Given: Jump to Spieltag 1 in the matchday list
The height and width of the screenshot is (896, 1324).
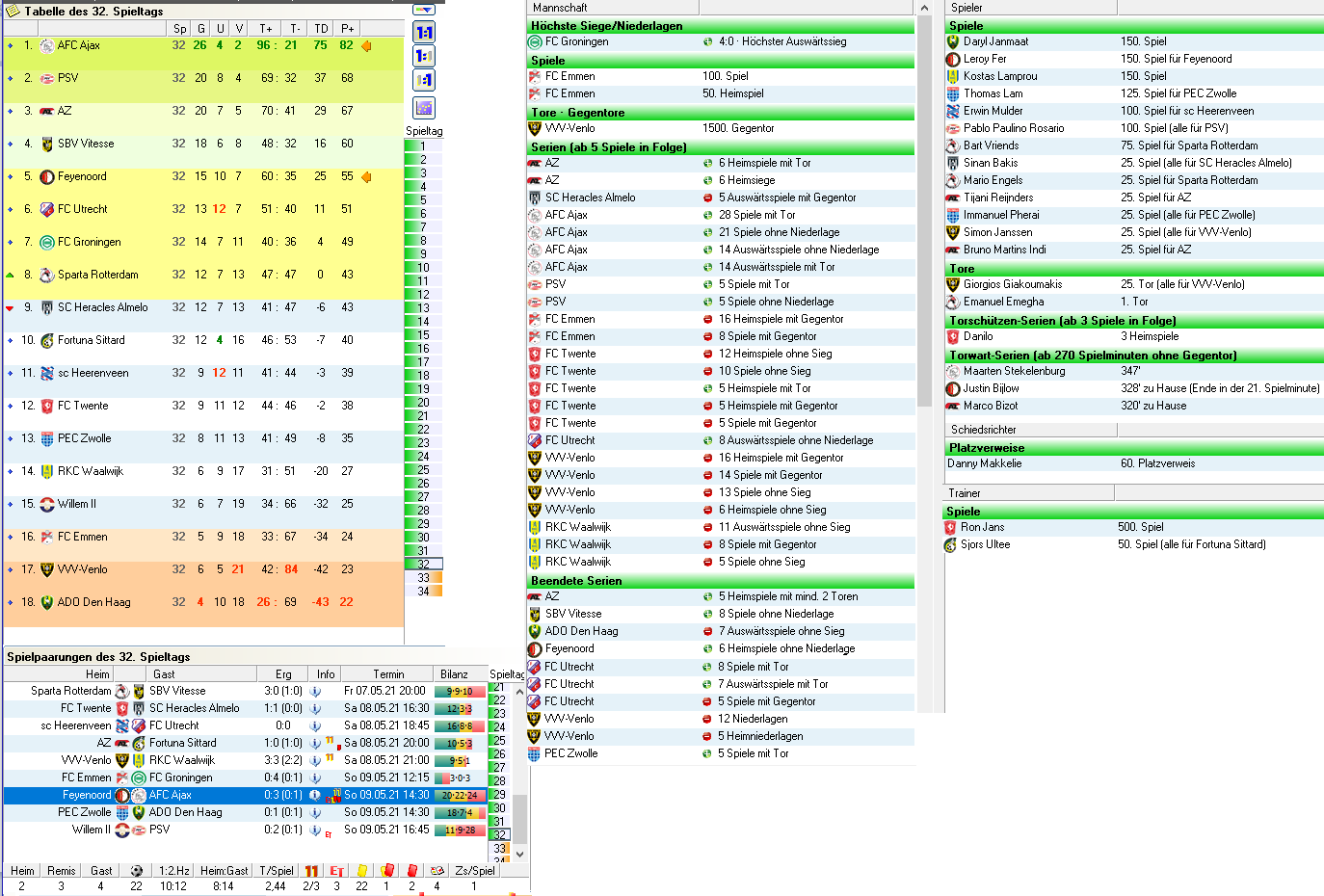Looking at the screenshot, I should tap(423, 146).
